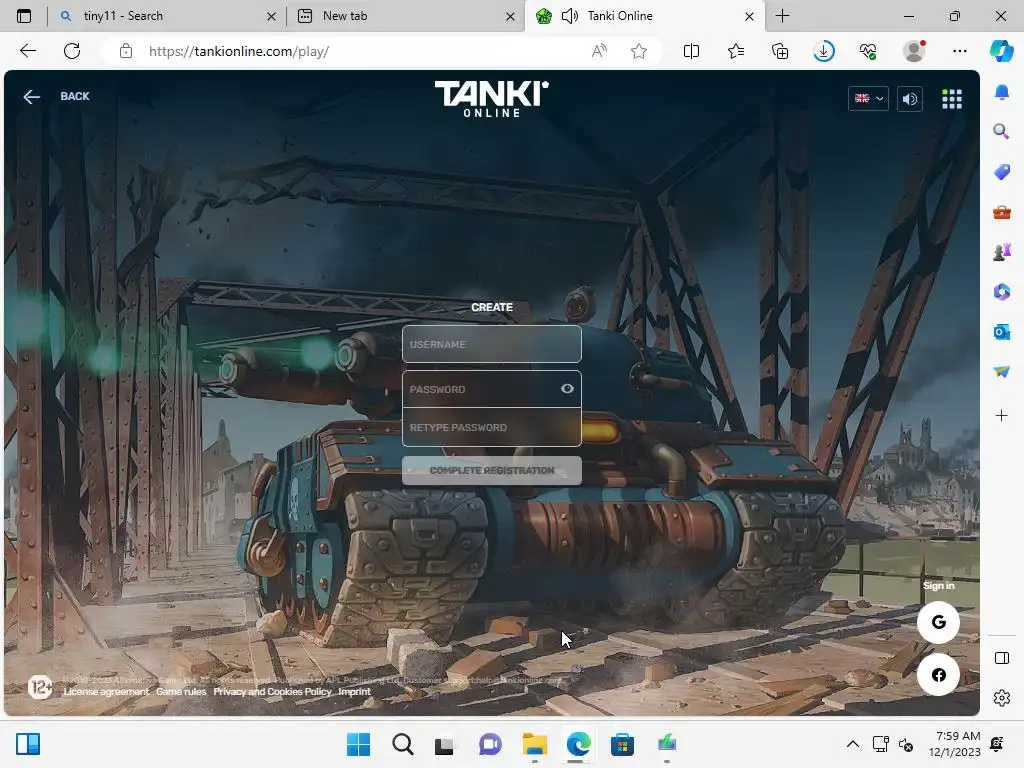Image resolution: width=1024 pixels, height=768 pixels.
Task: Click the Tanki Online logo
Action: pos(492,99)
